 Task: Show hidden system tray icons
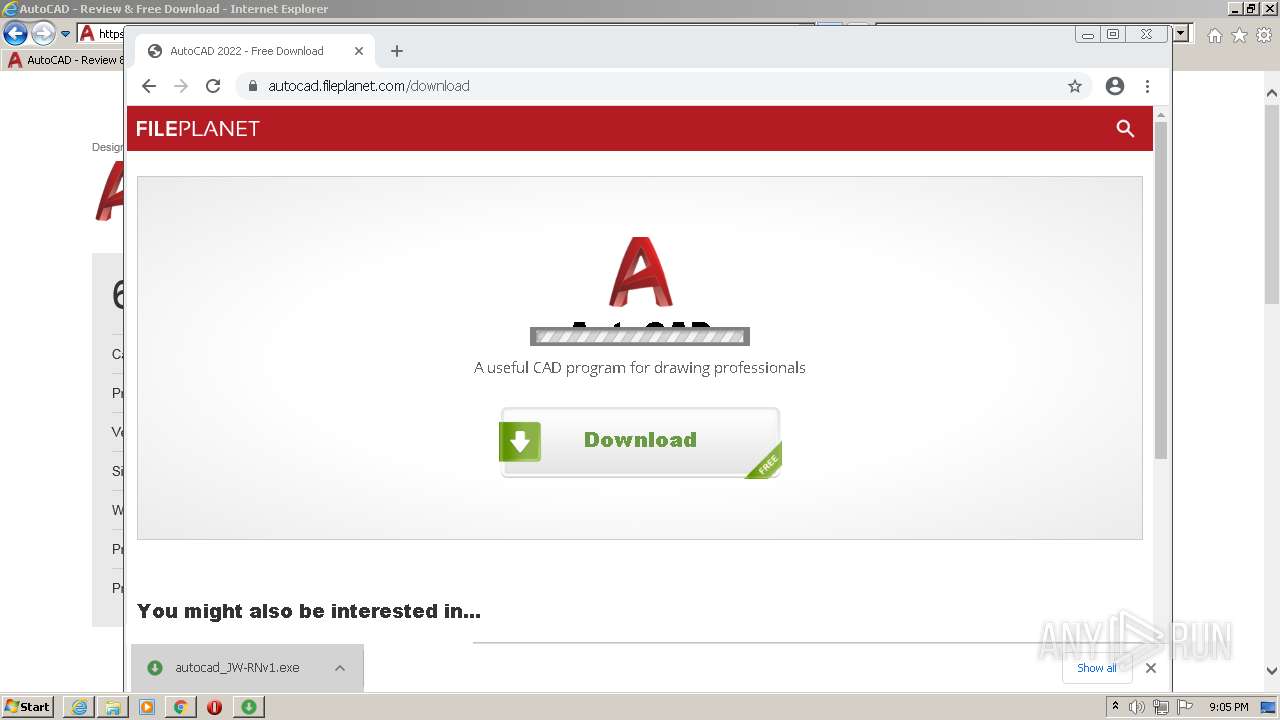(1115, 707)
